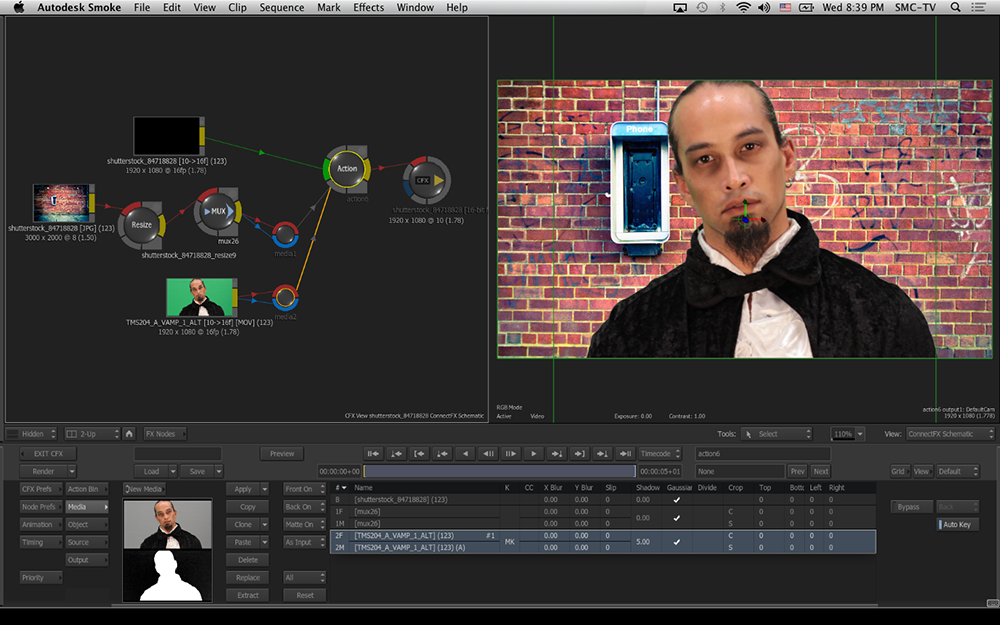This screenshot has height=625, width=1000.
Task: Open the Sequence menu
Action: click(x=282, y=8)
